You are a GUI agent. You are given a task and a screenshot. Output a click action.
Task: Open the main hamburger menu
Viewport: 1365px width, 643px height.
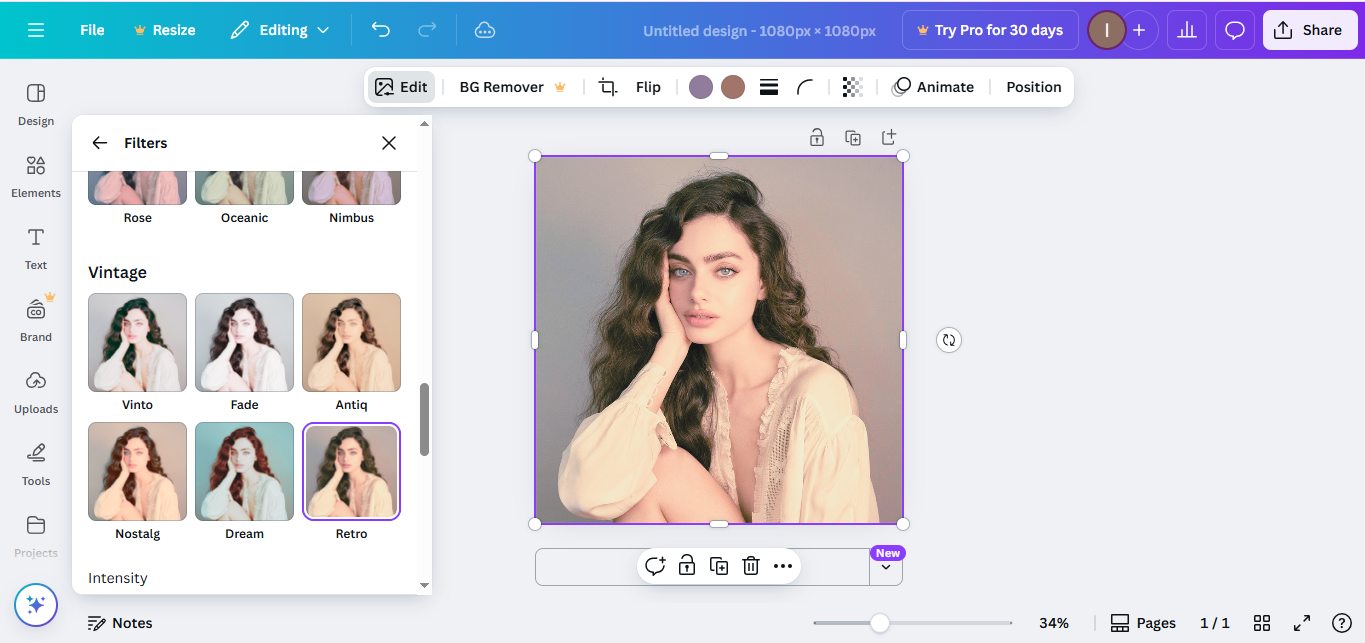[x=37, y=30]
